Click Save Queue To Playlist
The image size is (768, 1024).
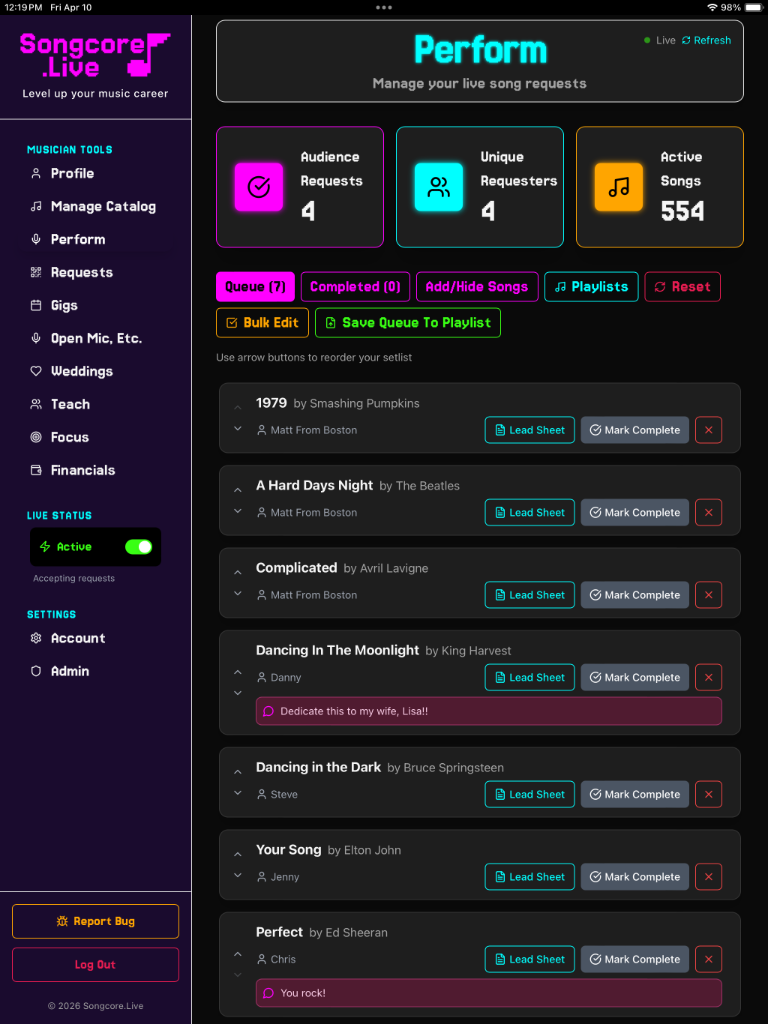coord(408,323)
